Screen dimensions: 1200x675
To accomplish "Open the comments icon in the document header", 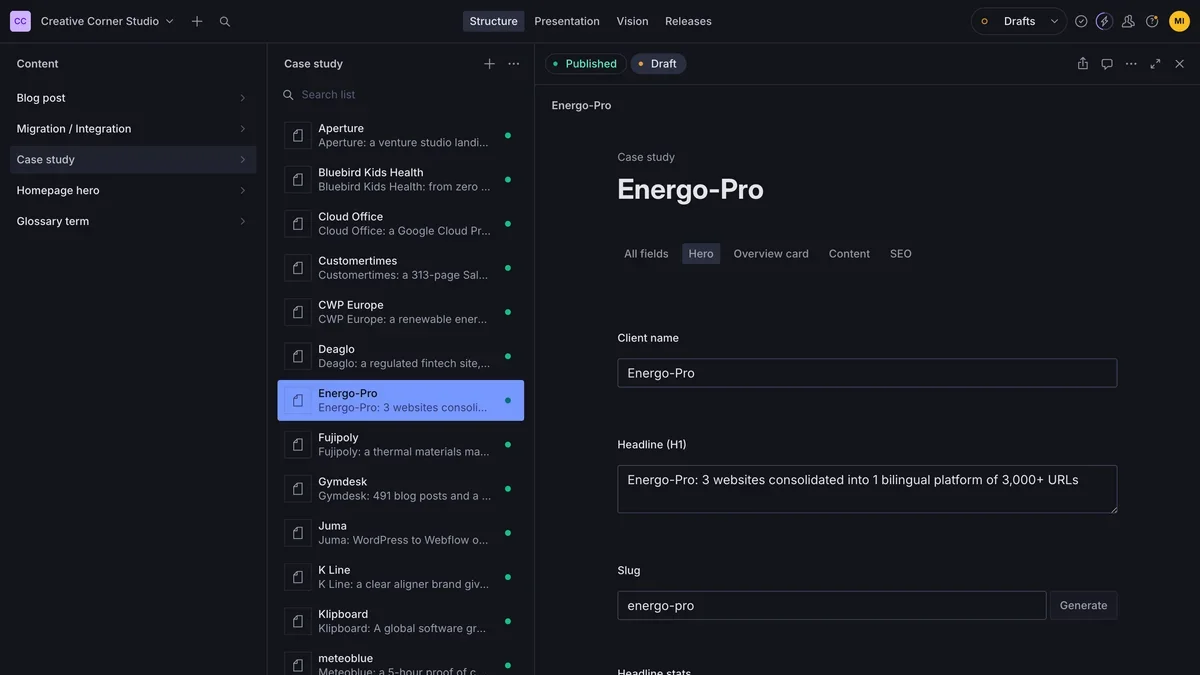I will click(x=1107, y=64).
